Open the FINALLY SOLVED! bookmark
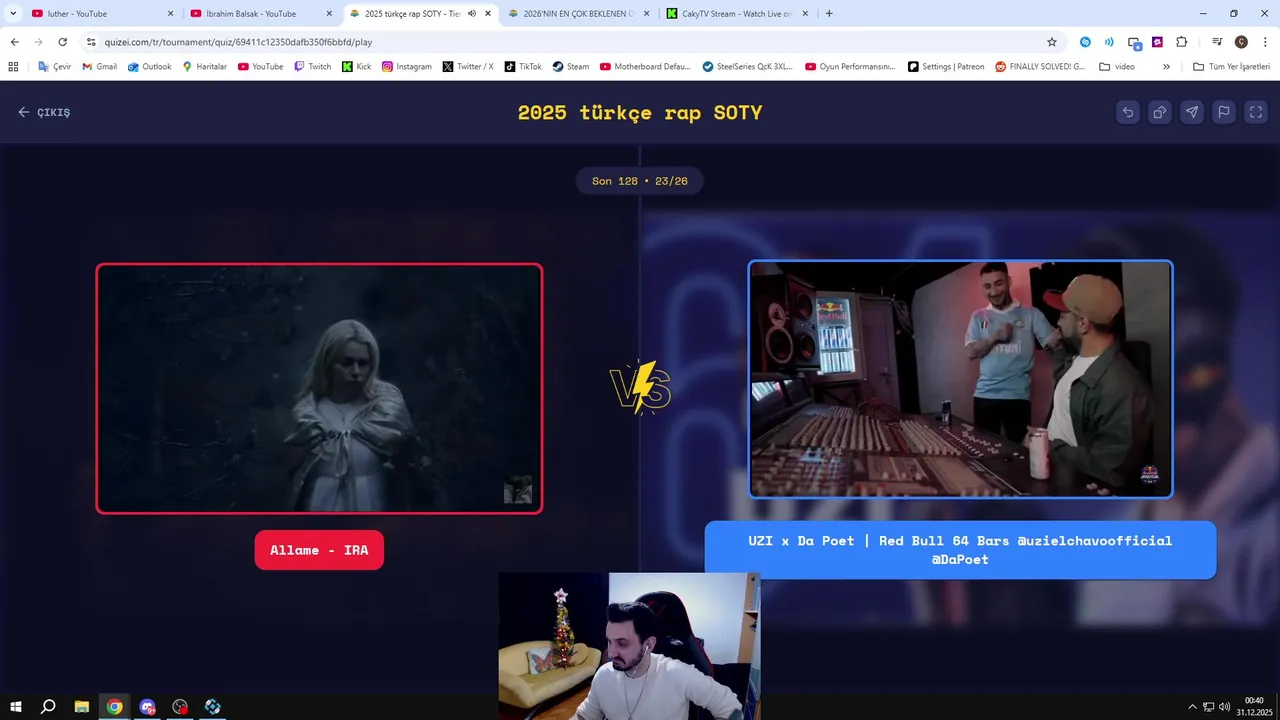Image resolution: width=1280 pixels, height=720 pixels. click(1039, 67)
